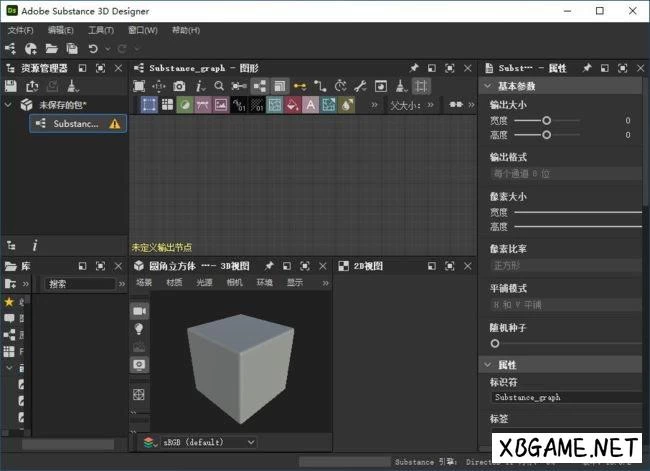This screenshot has width=650, height=471.
Task: Select the Substance graph item in explorer
Action: coord(77,123)
